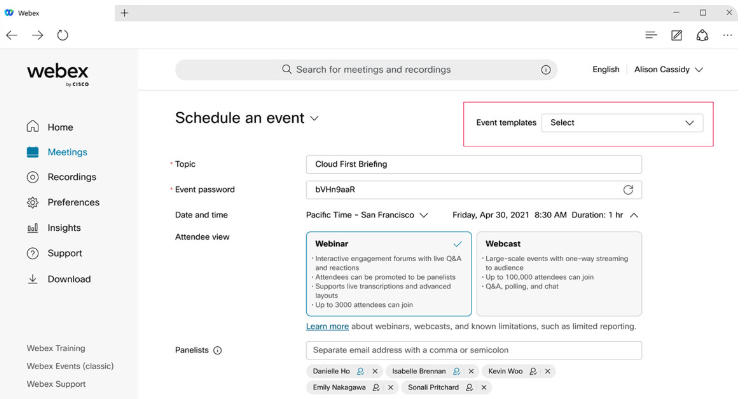Image resolution: width=747 pixels, height=399 pixels.
Task: Click the Duration: 1 hr text
Action: 597,215
